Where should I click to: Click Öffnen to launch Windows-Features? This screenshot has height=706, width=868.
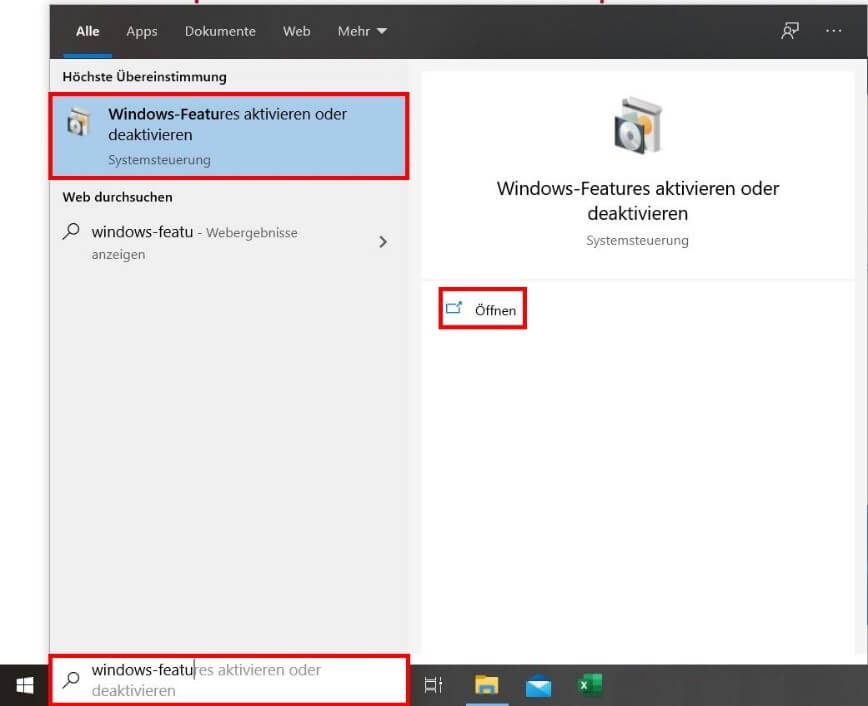tap(484, 310)
